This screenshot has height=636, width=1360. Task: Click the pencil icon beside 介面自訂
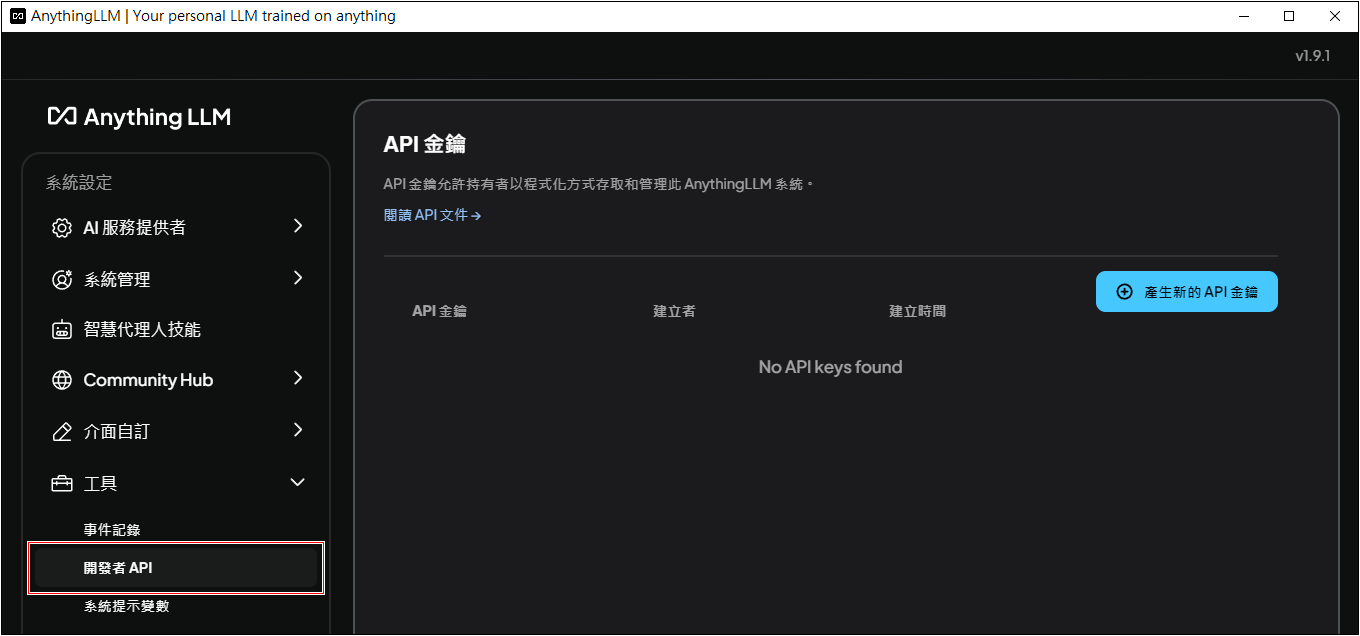click(x=62, y=432)
